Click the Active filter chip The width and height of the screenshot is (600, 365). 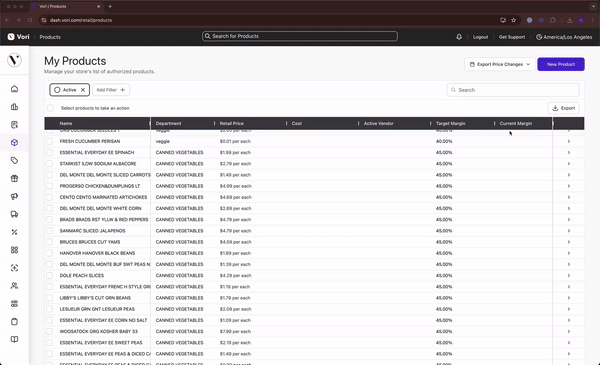[x=69, y=90]
